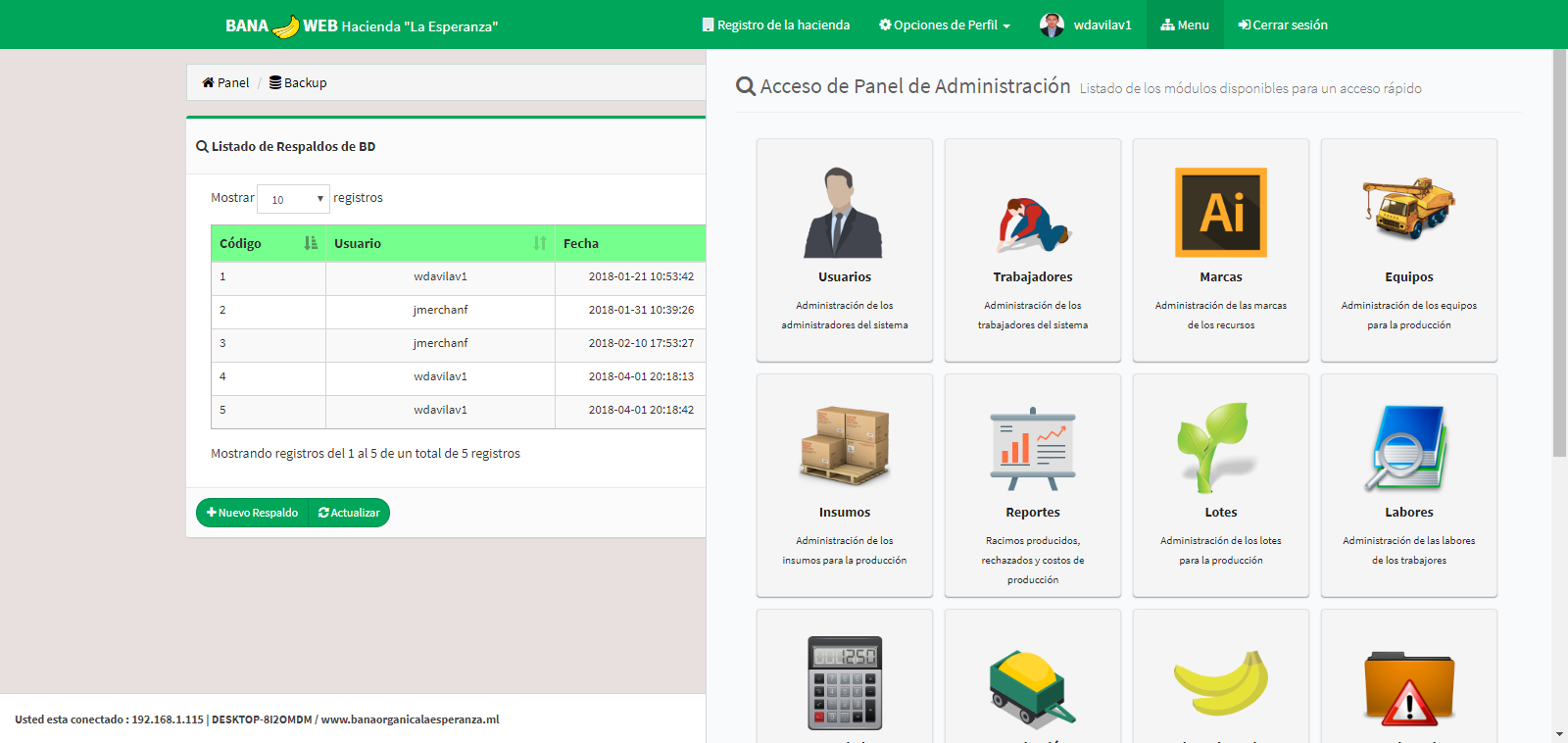
Task: Expand the Mostrar registros count dropdown
Action: [x=293, y=199]
